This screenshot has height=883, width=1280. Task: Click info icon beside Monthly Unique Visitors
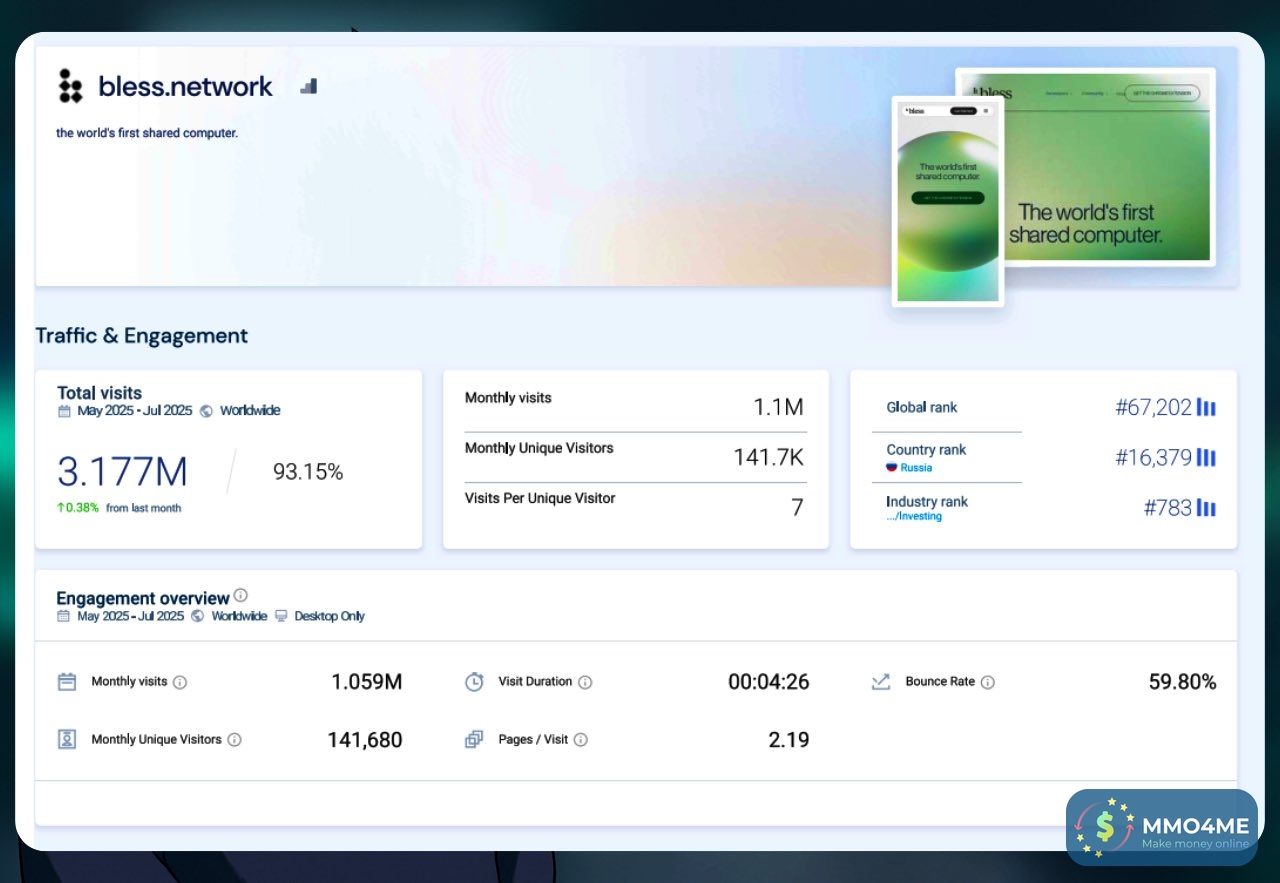(x=234, y=740)
